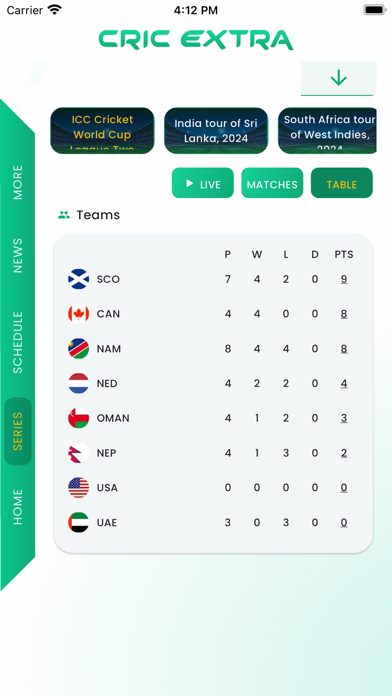Open MORE in the side menu
The height and width of the screenshot is (696, 392).
click(18, 182)
